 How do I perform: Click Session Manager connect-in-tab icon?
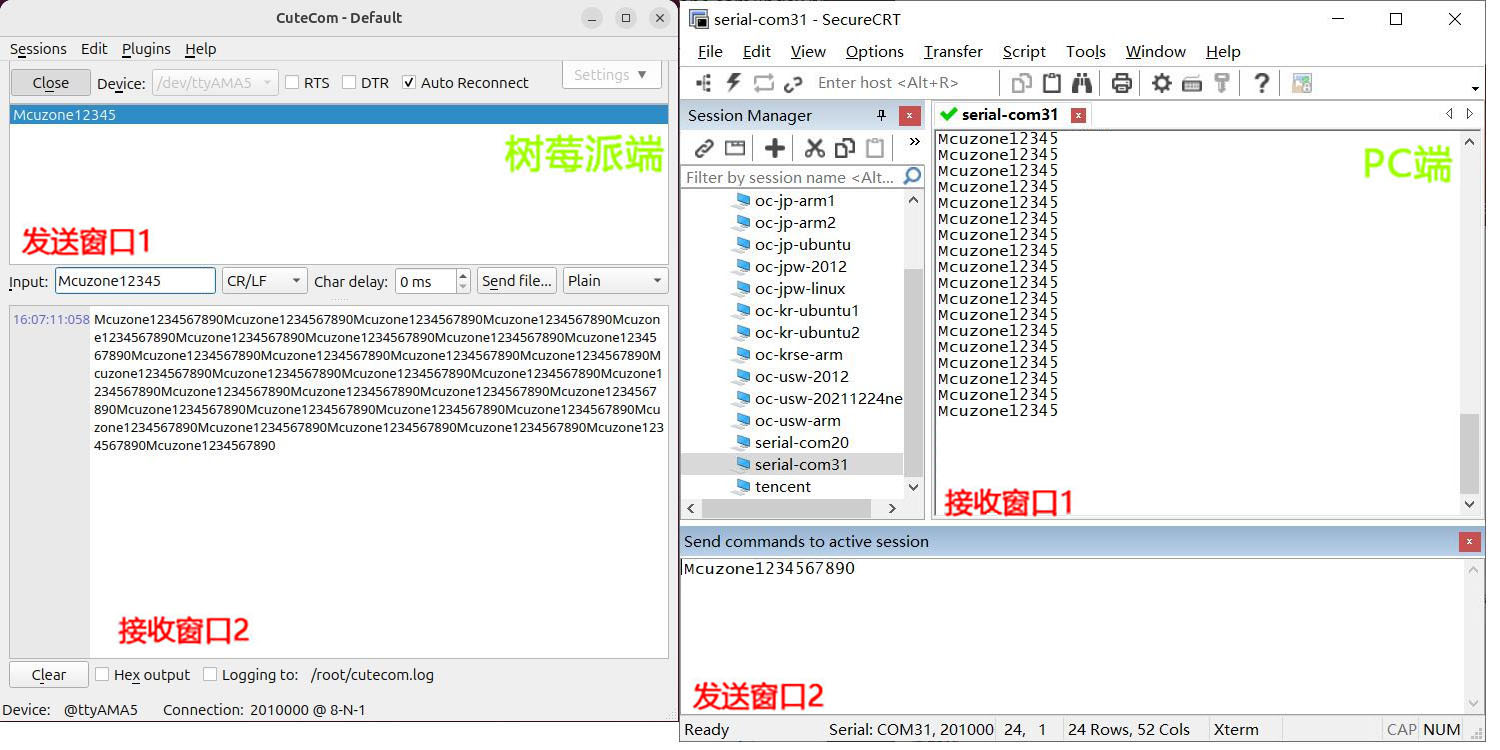pos(735,149)
